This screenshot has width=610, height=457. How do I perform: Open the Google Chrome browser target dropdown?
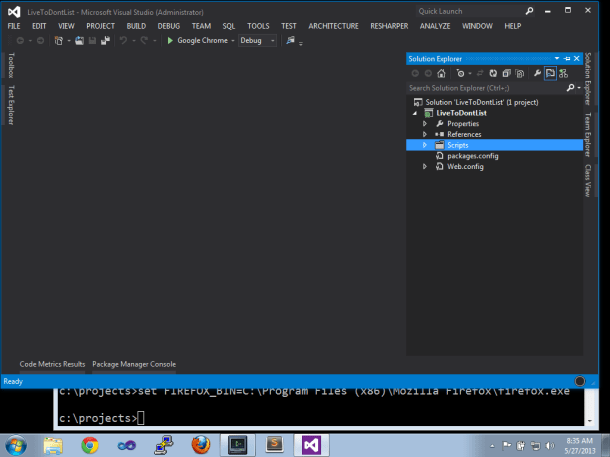[233, 40]
